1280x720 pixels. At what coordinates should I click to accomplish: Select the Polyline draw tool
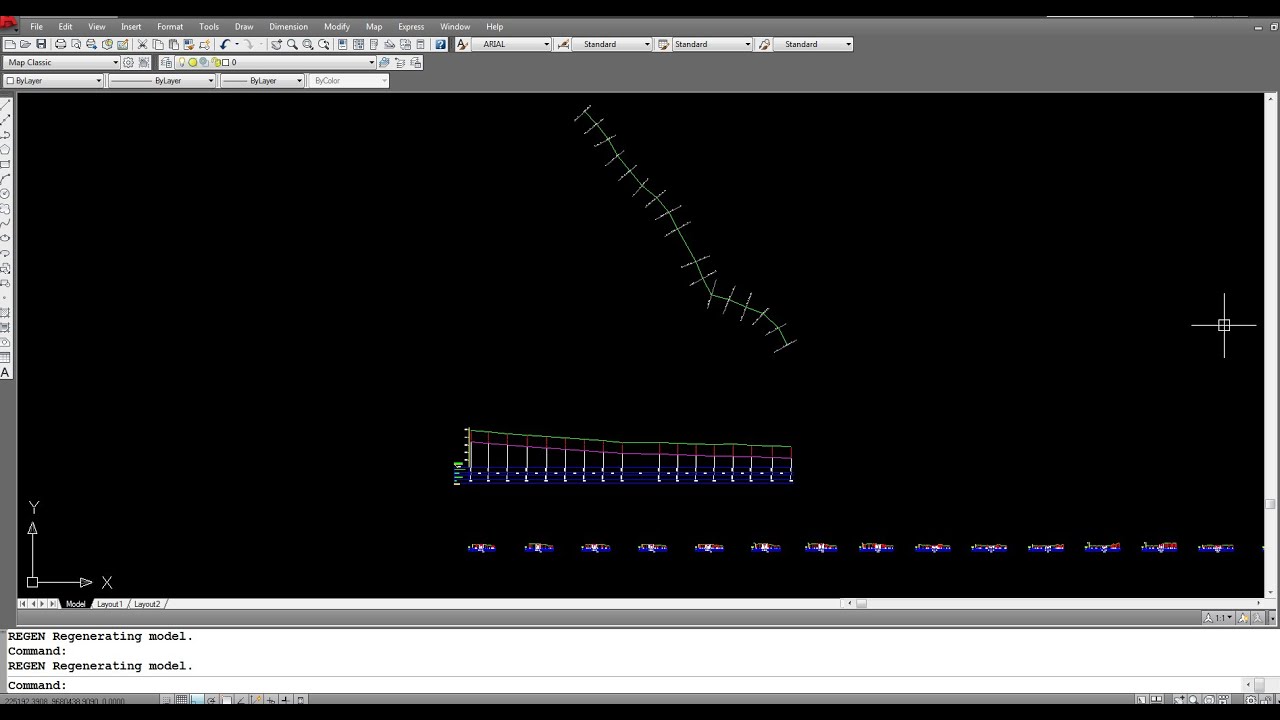click(5, 134)
